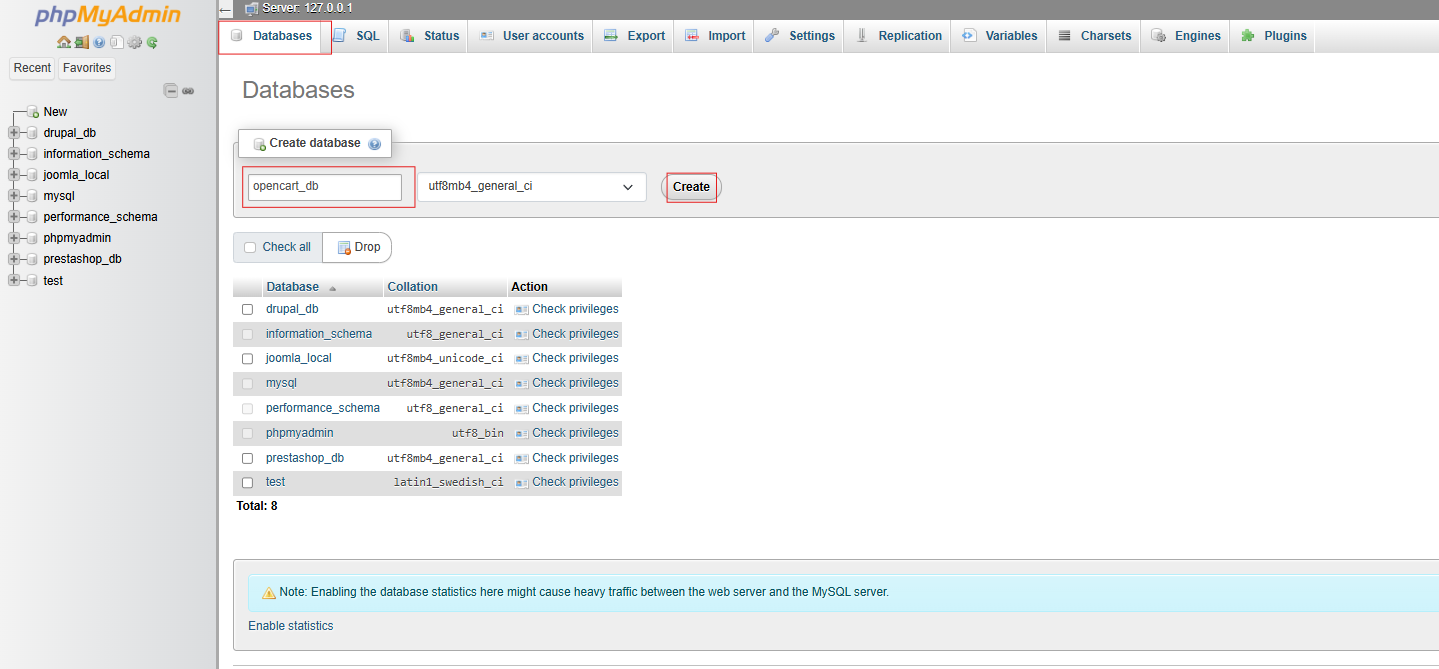The height and width of the screenshot is (669, 1439).
Task: Select the Log out door icon
Action: 81,42
